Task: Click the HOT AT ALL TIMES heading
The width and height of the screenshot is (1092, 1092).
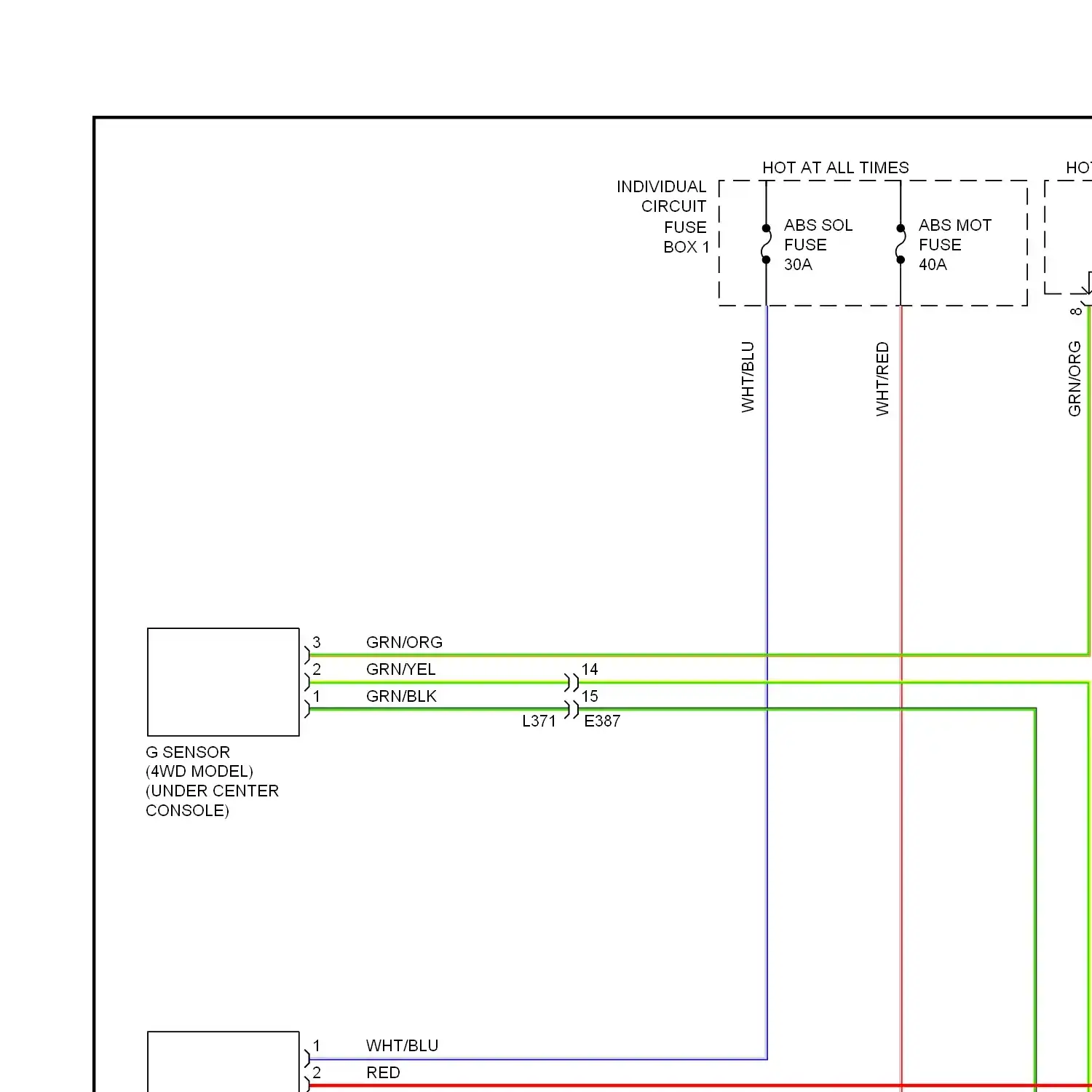Action: (835, 167)
